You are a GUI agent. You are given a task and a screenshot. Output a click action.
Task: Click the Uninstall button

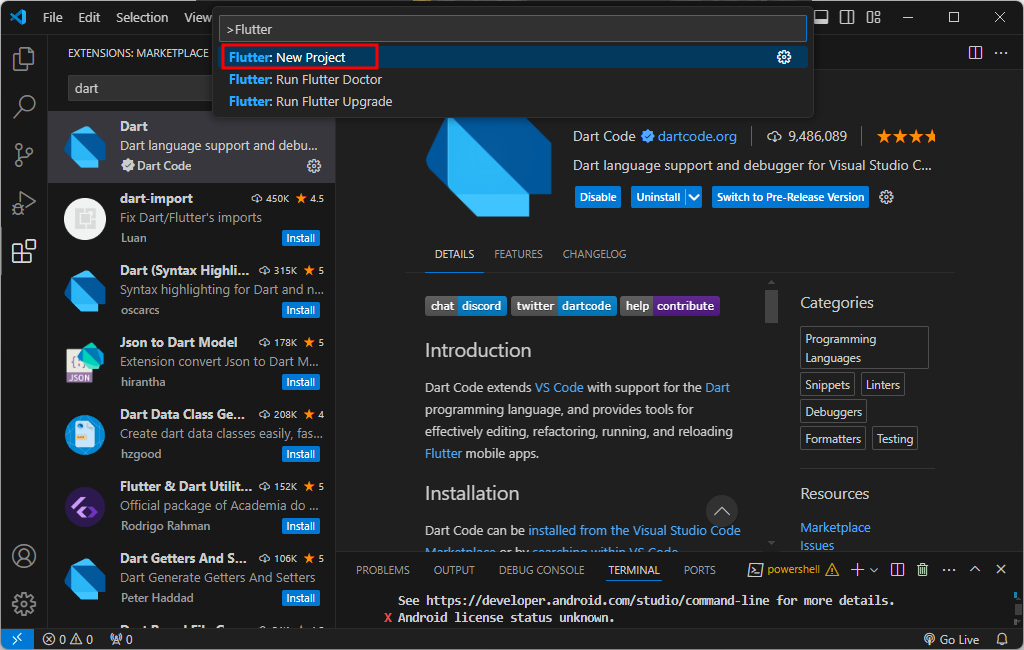(x=658, y=197)
